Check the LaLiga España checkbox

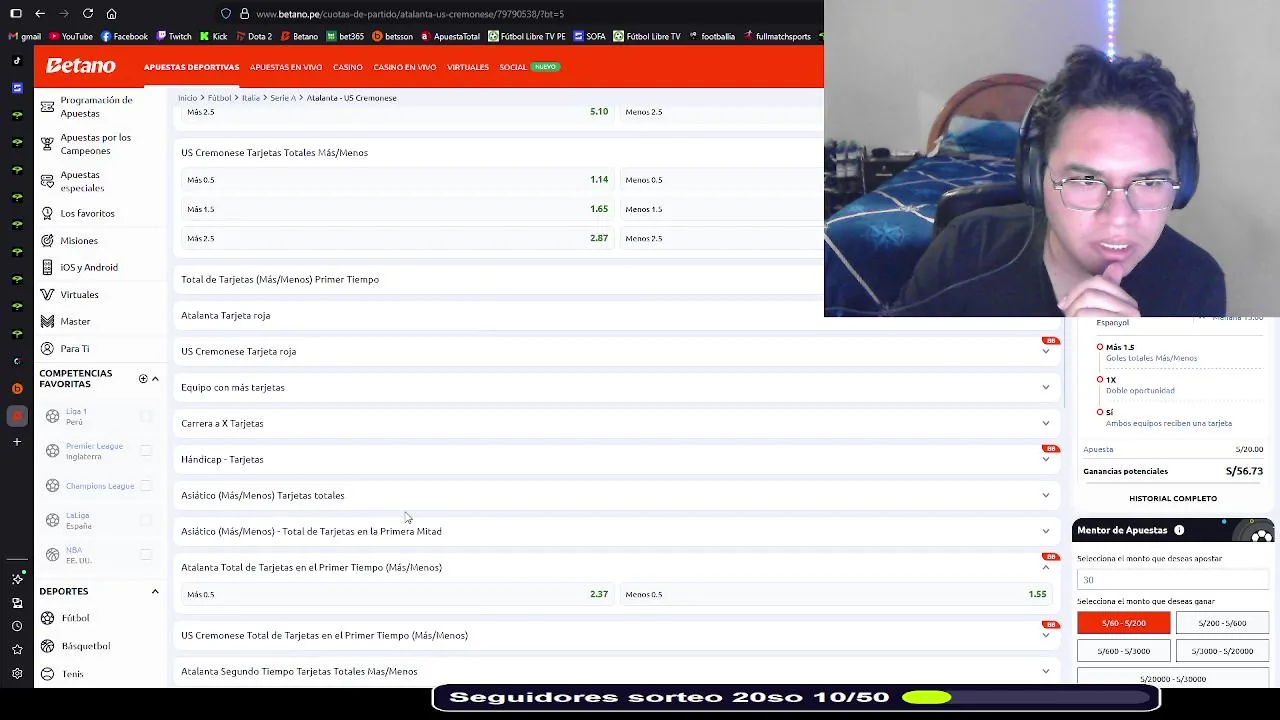146,520
